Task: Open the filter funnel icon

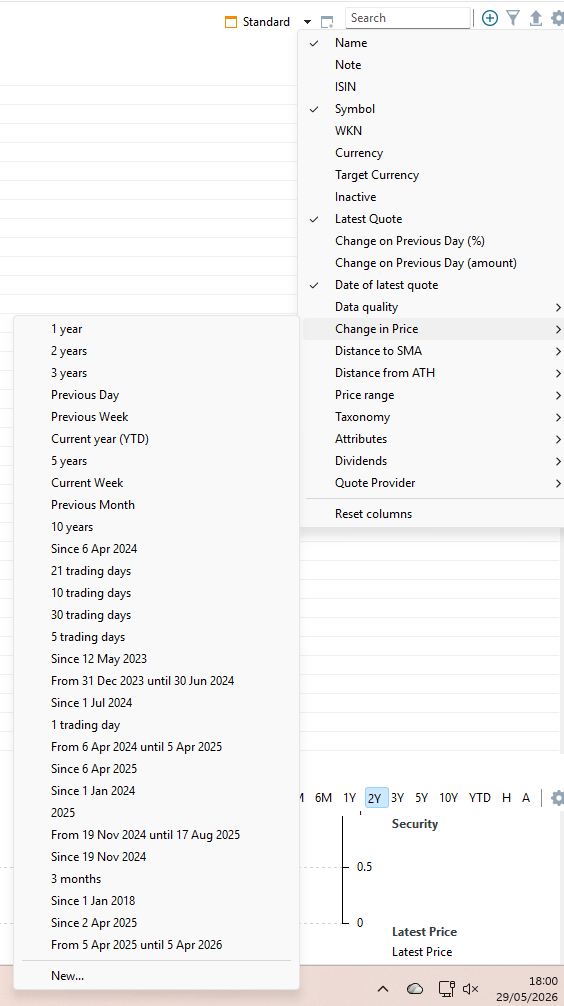Action: pyautogui.click(x=513, y=18)
